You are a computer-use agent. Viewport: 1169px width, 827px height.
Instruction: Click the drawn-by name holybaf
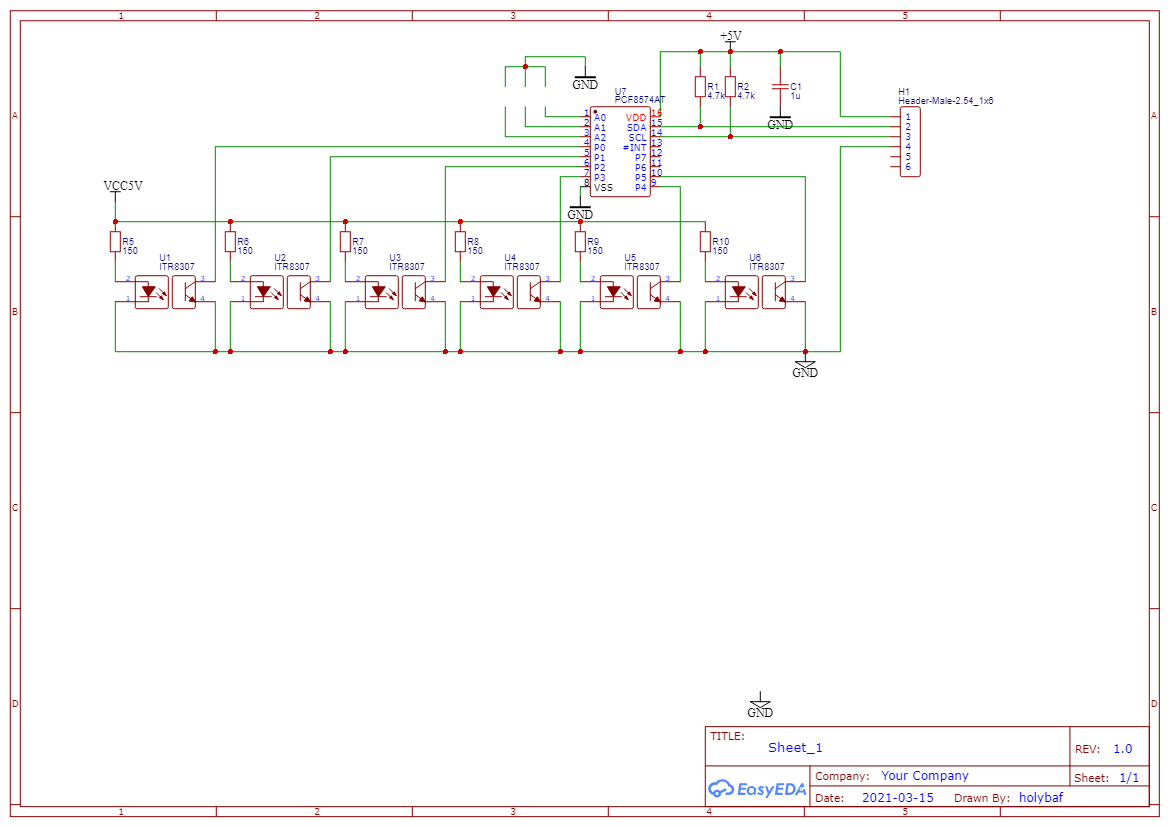[1041, 798]
